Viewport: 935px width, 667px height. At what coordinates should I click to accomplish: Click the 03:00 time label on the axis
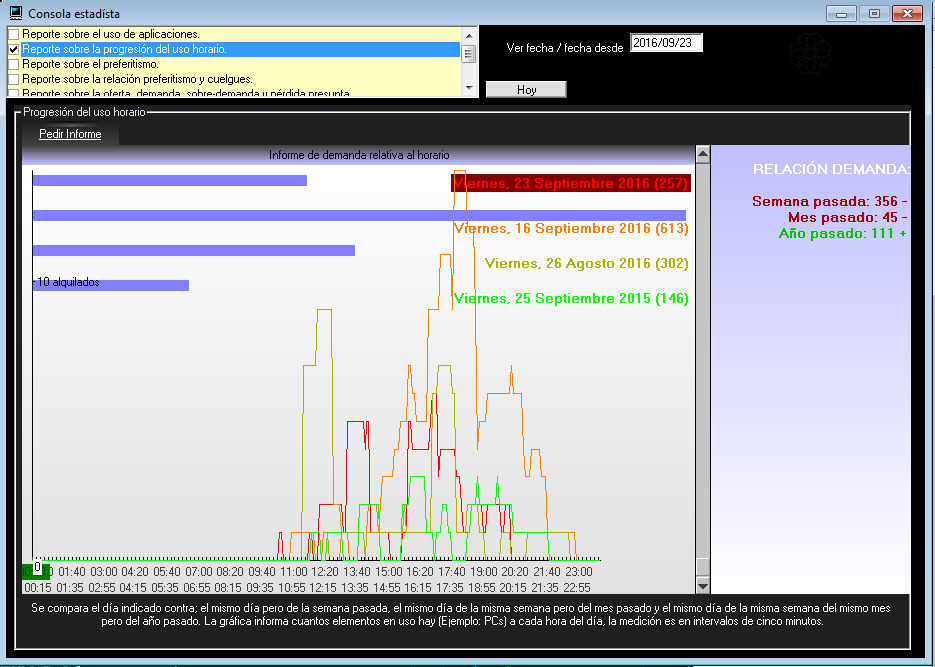[104, 572]
